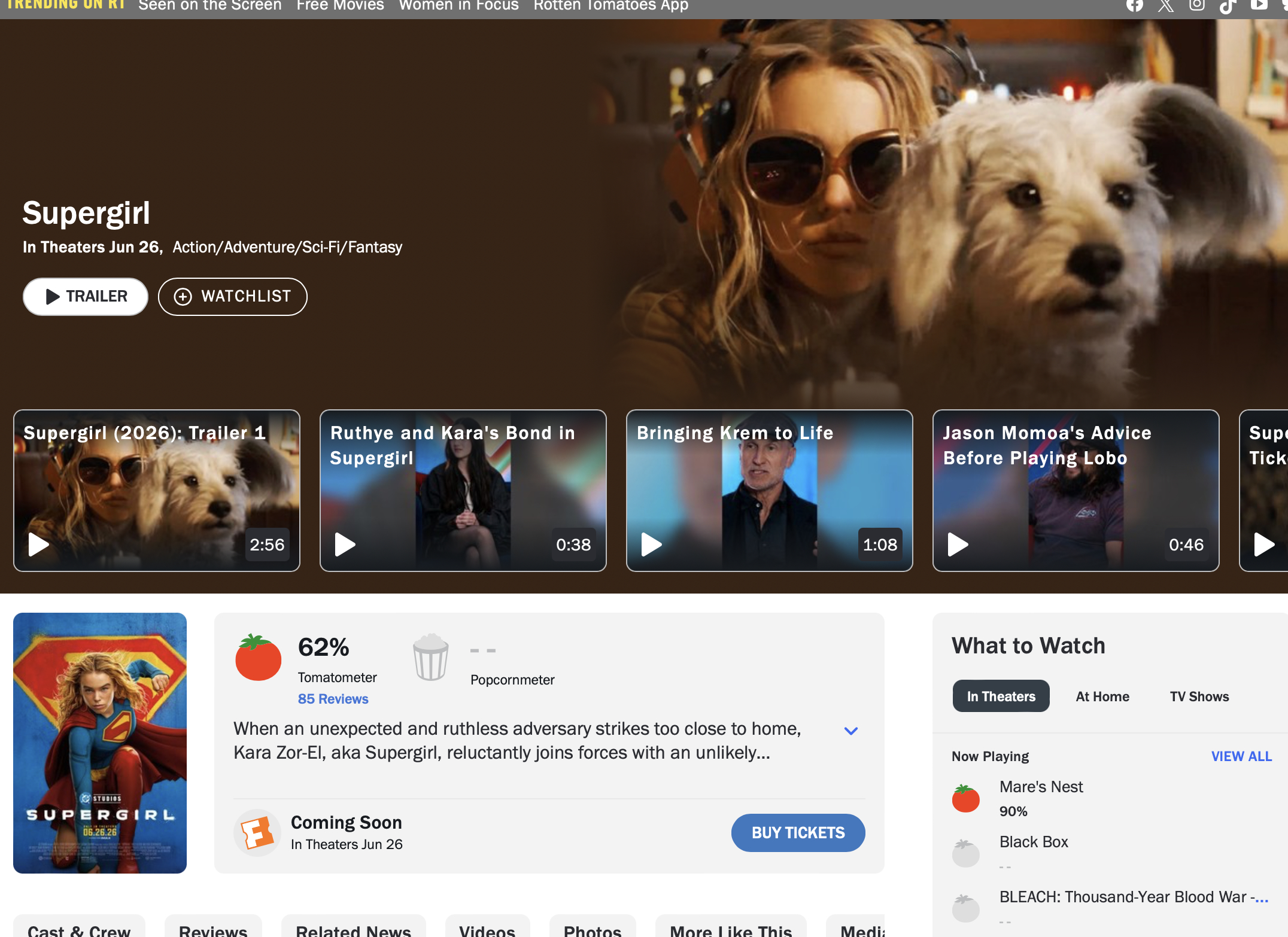This screenshot has height=937, width=1288.
Task: Click the Supergirl movie poster
Action: (x=100, y=743)
